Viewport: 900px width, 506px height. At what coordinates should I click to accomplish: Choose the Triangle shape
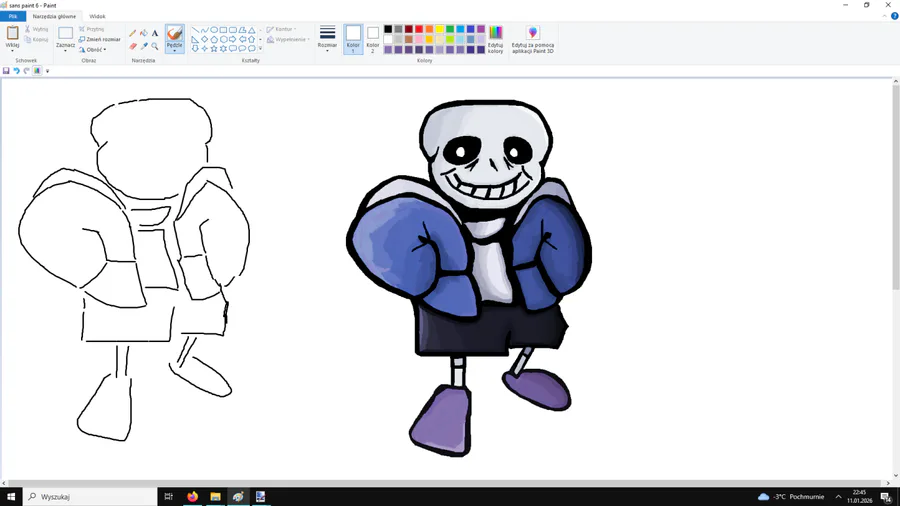(251, 30)
